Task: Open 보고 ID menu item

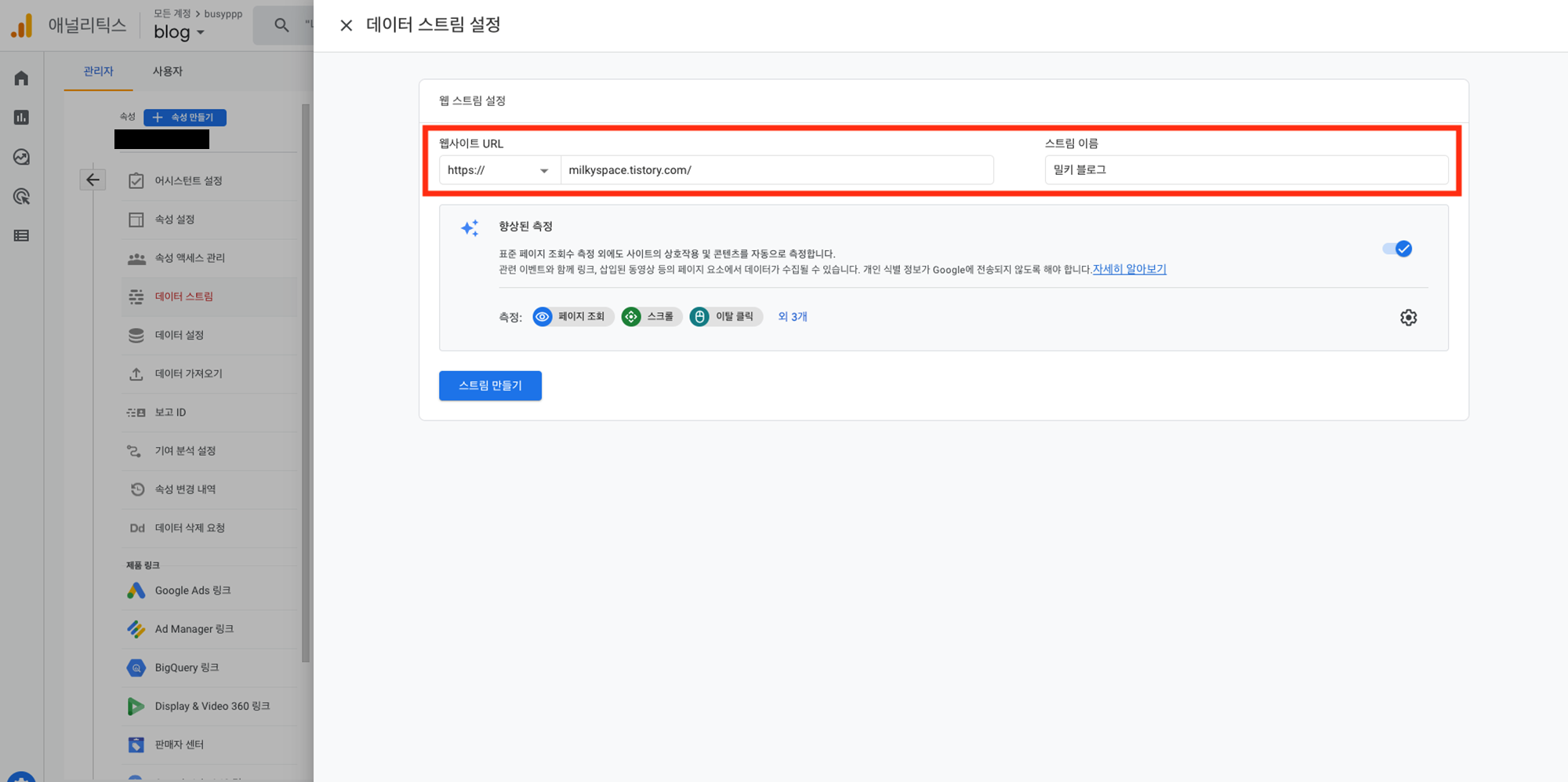Action: [209, 412]
